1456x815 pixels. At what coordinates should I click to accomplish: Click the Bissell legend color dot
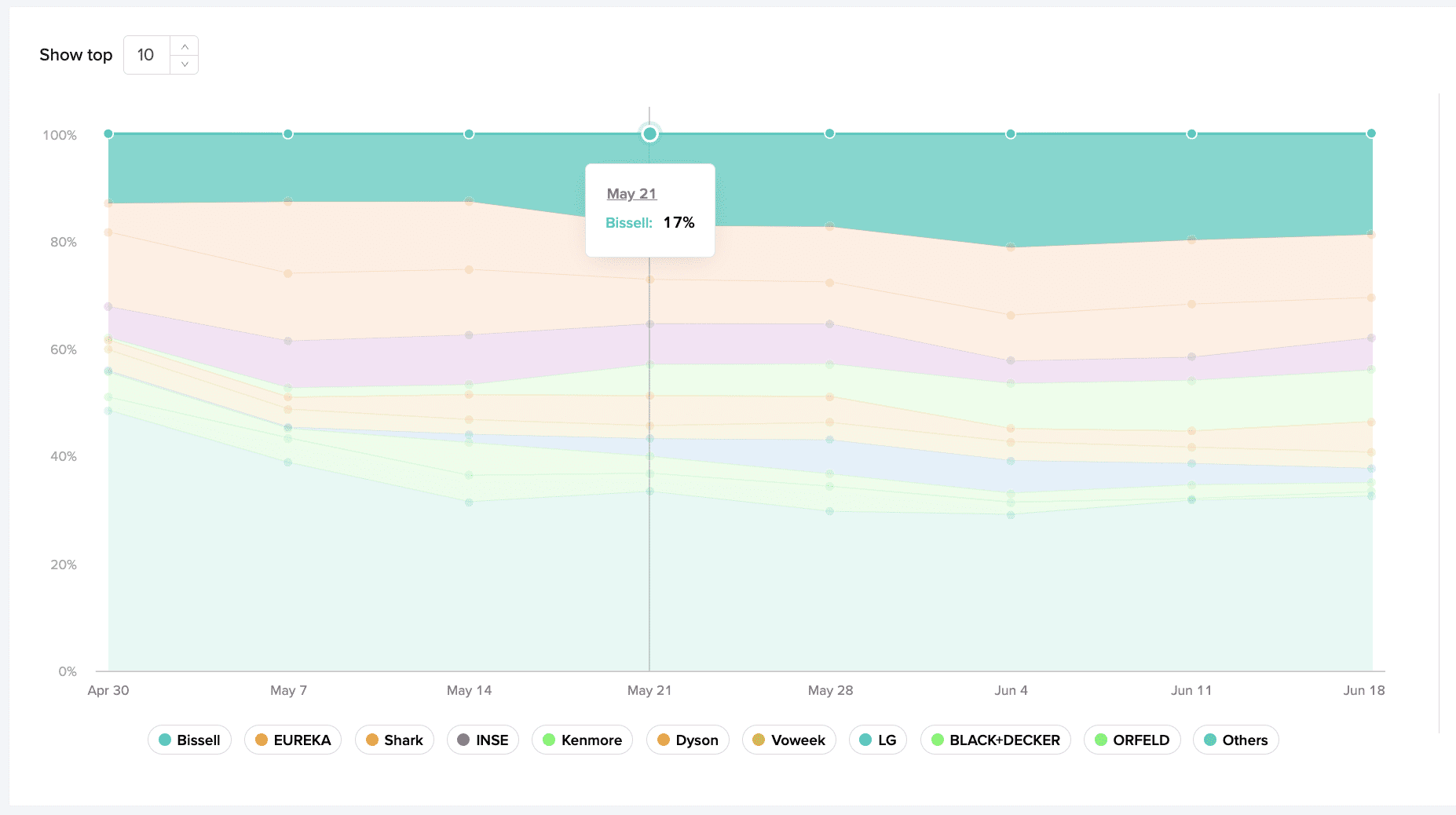click(166, 740)
